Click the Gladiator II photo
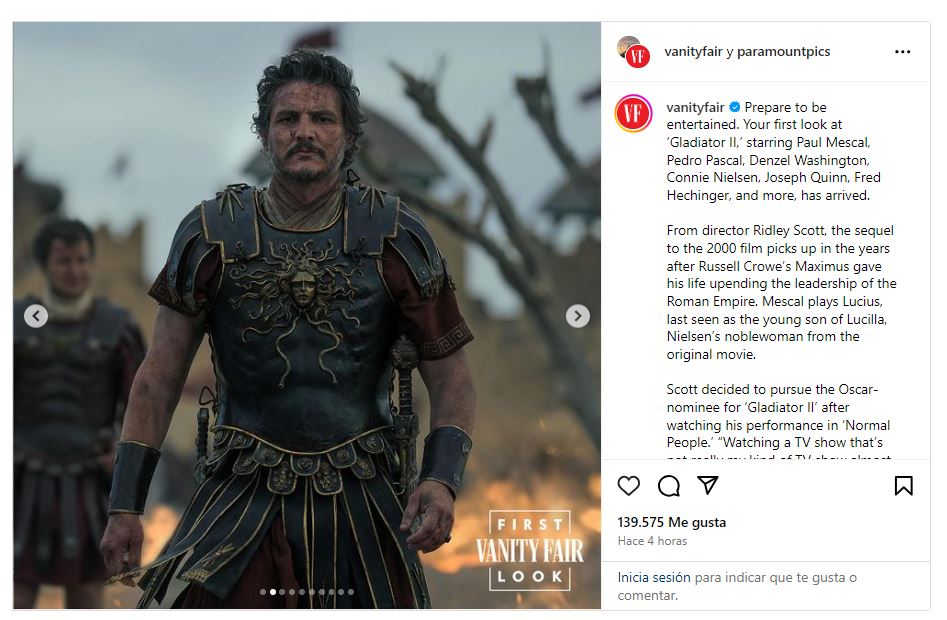This screenshot has height=620, width=947. (300, 300)
